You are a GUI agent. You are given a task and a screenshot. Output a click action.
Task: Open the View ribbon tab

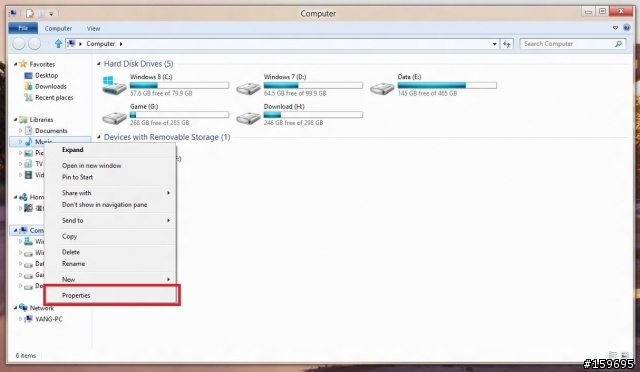coord(93,28)
